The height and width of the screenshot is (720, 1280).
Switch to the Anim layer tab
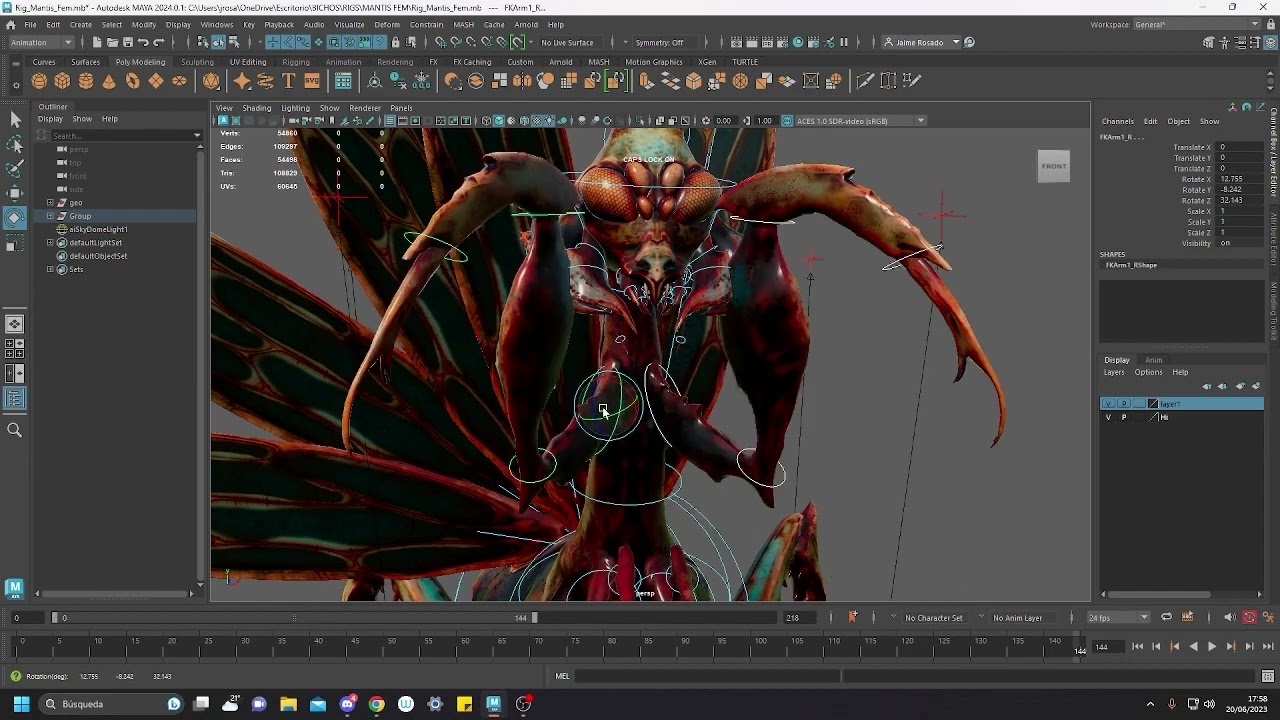(x=1153, y=360)
